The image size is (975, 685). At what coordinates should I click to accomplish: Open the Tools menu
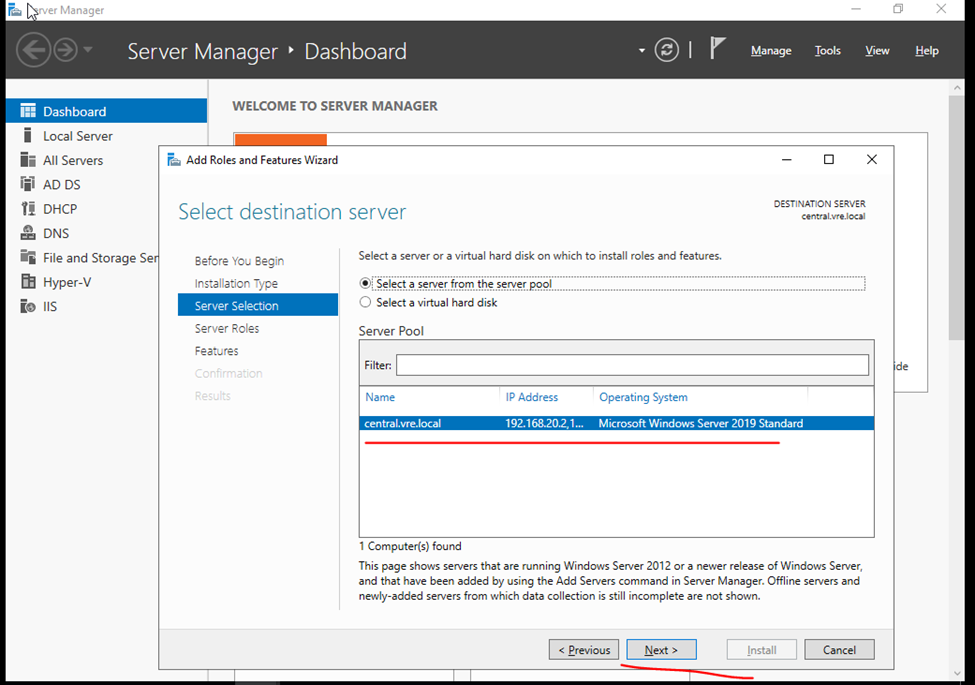coord(827,51)
